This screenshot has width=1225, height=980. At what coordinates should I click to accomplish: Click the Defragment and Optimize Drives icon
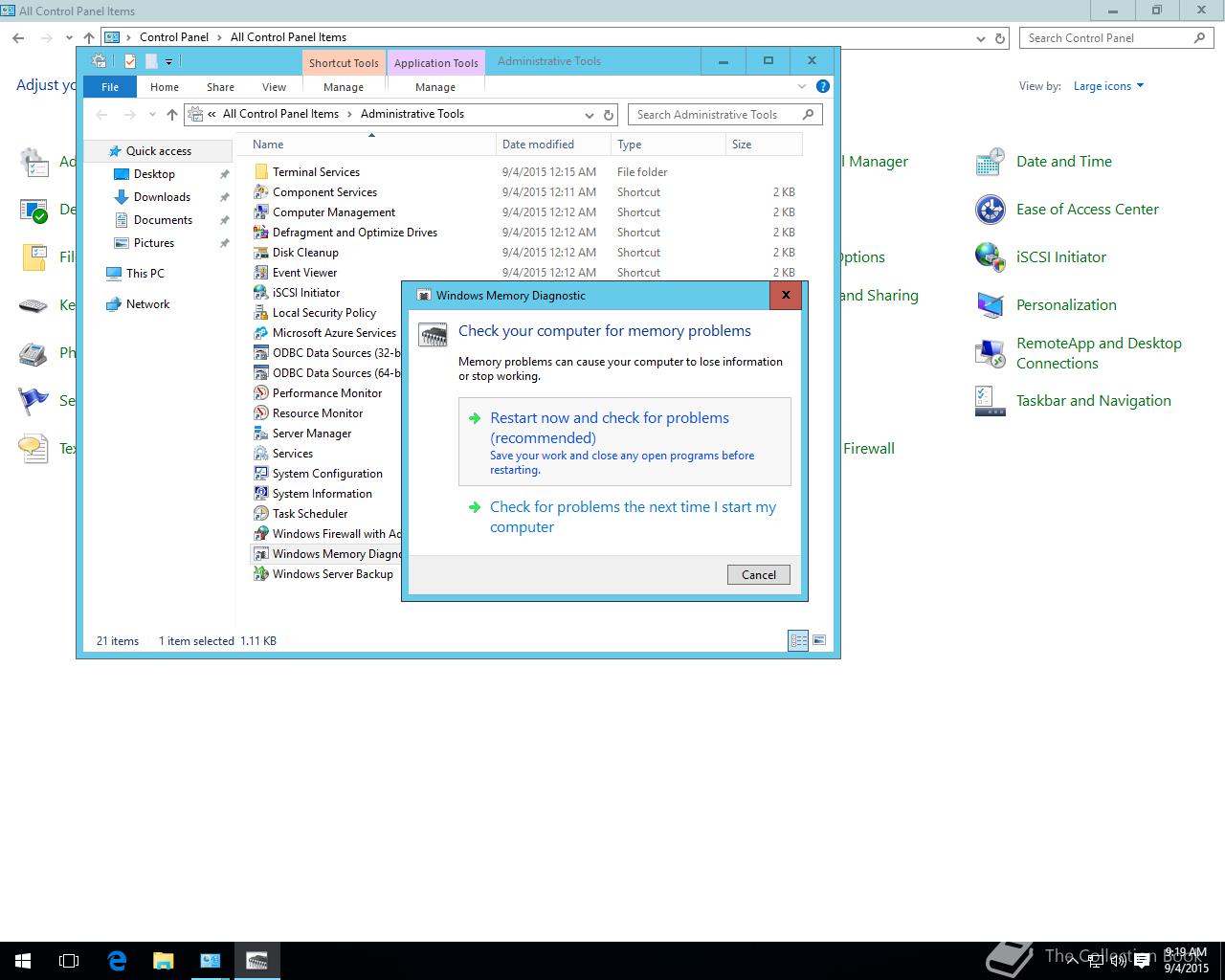pyautogui.click(x=260, y=233)
